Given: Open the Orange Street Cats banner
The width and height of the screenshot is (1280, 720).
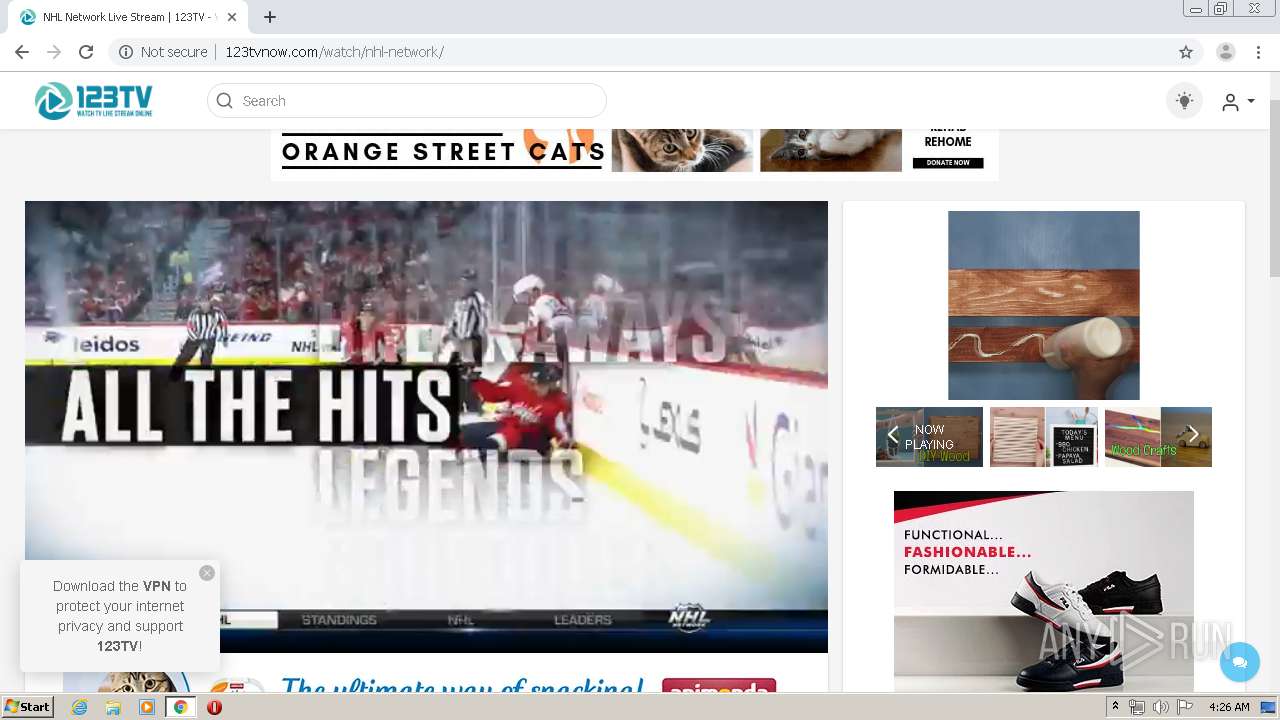Looking at the screenshot, I should click(x=634, y=155).
